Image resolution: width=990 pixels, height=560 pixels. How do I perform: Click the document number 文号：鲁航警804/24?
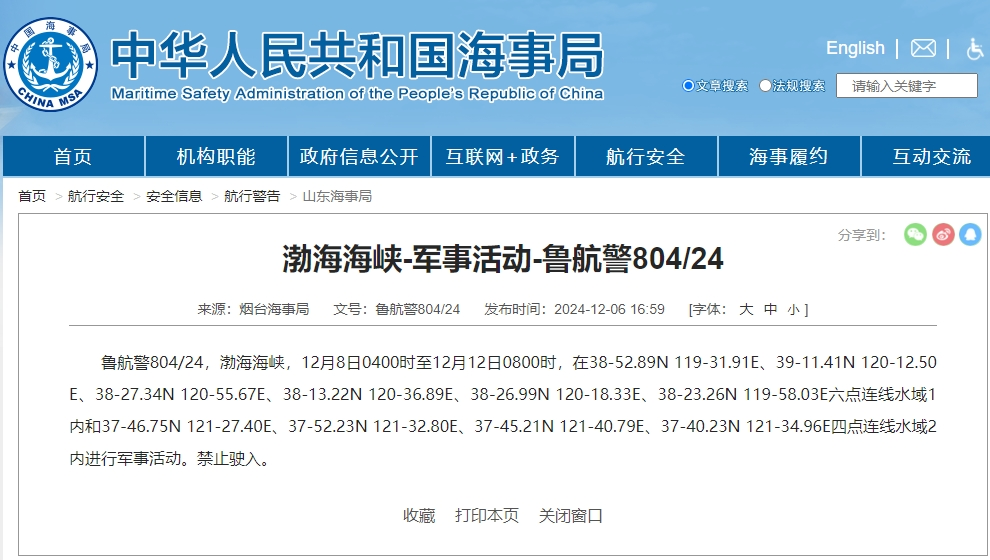coord(397,309)
